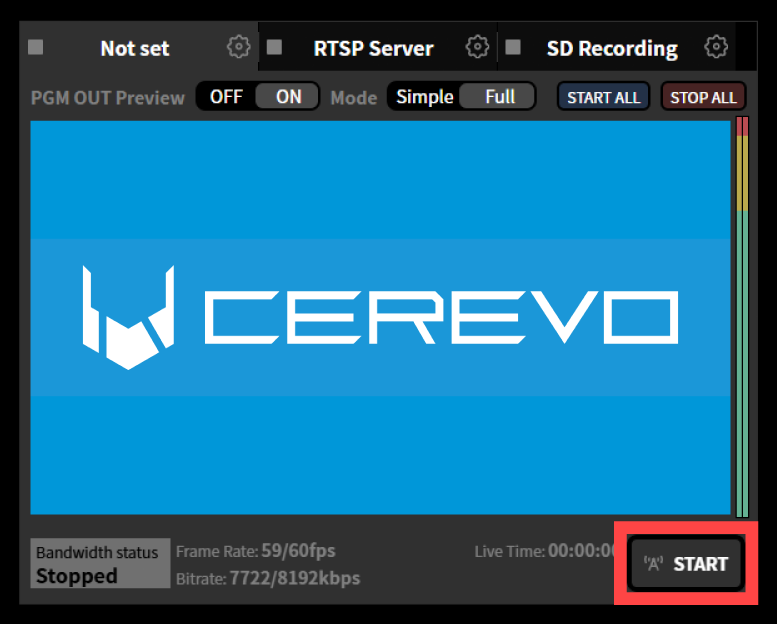Click the Cerevo logo emblem in preview

click(128, 317)
